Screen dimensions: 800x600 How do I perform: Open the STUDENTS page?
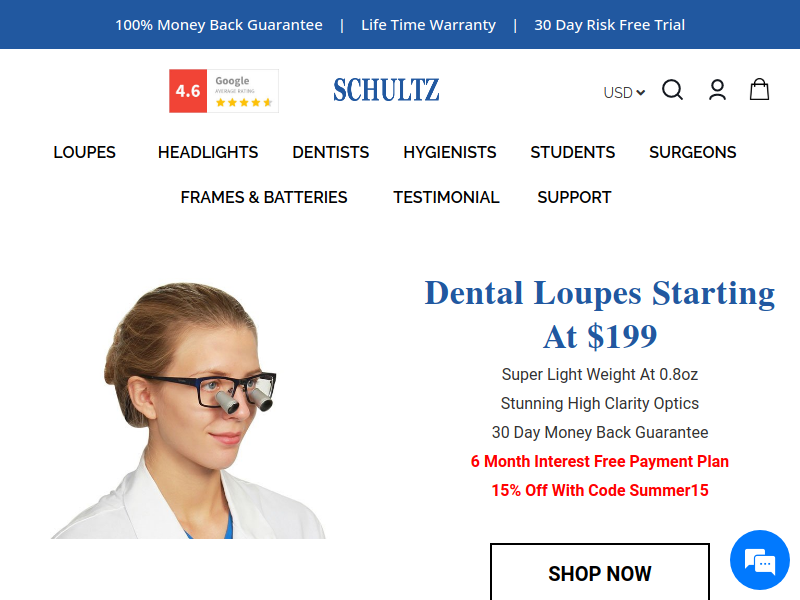tap(572, 152)
